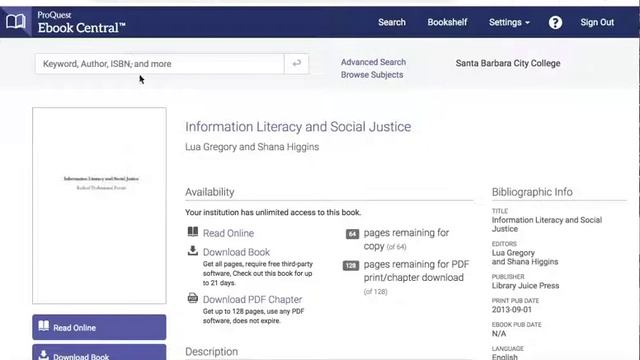640x360 pixels.
Task: Open the Settings dropdown menu
Action: (x=509, y=22)
